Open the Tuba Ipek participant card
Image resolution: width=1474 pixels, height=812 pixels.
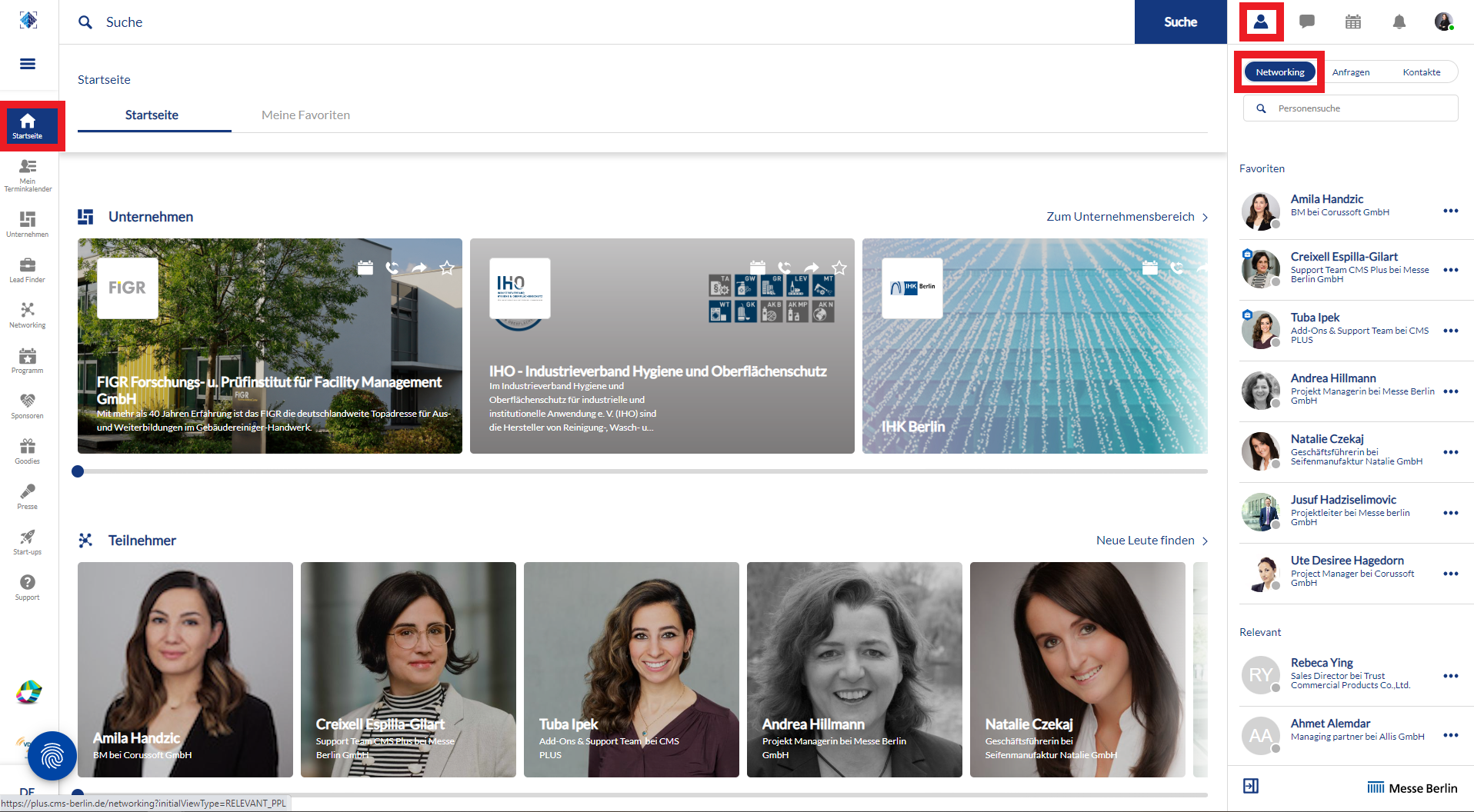(632, 670)
